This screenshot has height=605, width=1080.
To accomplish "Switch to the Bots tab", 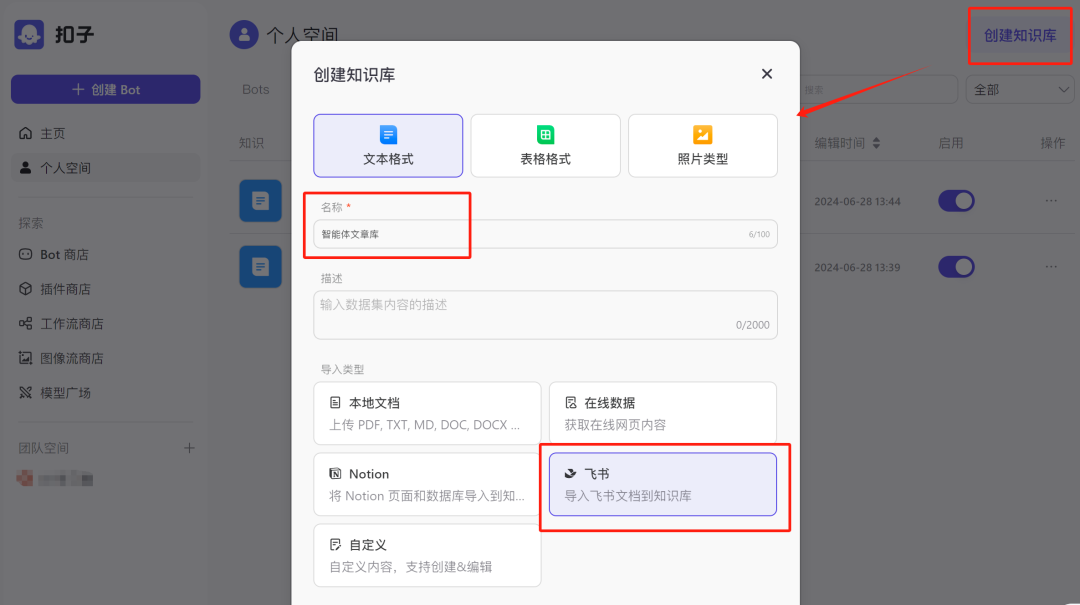I will pos(256,90).
